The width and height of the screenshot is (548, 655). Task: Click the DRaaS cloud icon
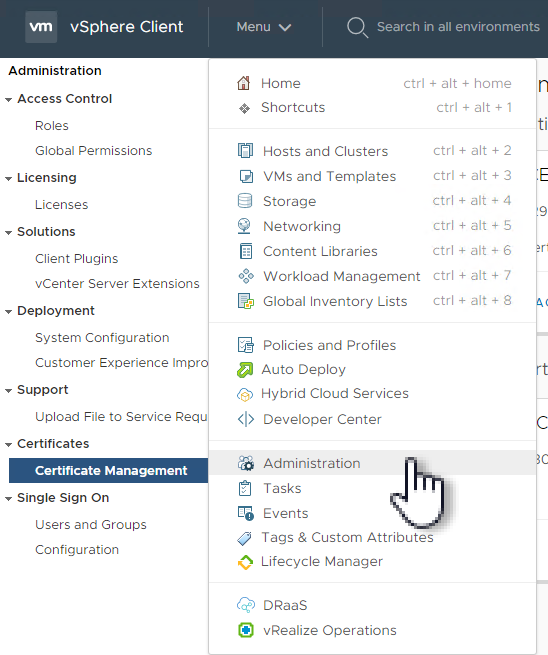tap(246, 605)
